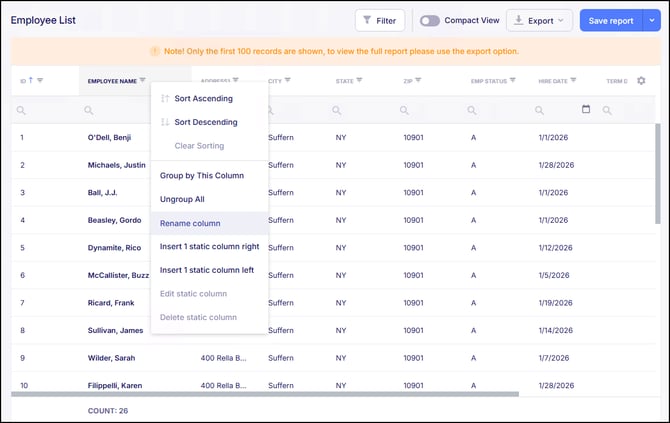
Task: Click hire date 1/5/2026
Action: 554,275
